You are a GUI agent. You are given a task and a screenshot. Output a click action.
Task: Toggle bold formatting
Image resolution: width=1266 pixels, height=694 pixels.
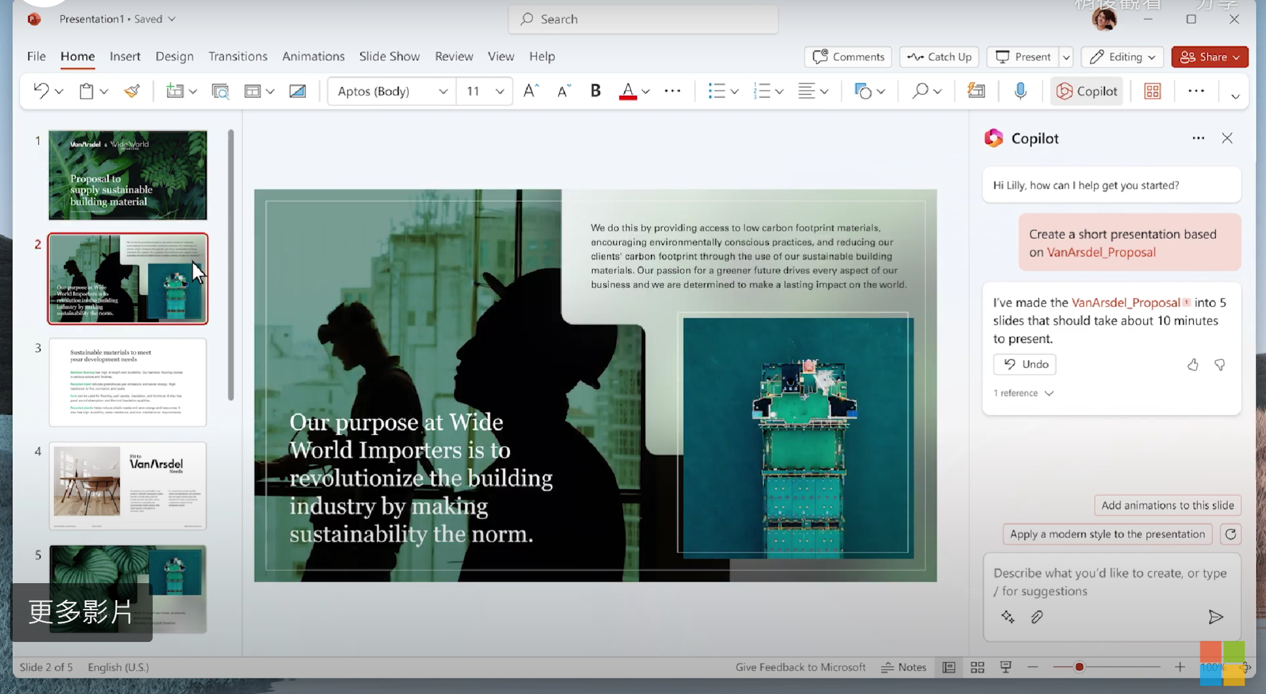[x=595, y=91]
